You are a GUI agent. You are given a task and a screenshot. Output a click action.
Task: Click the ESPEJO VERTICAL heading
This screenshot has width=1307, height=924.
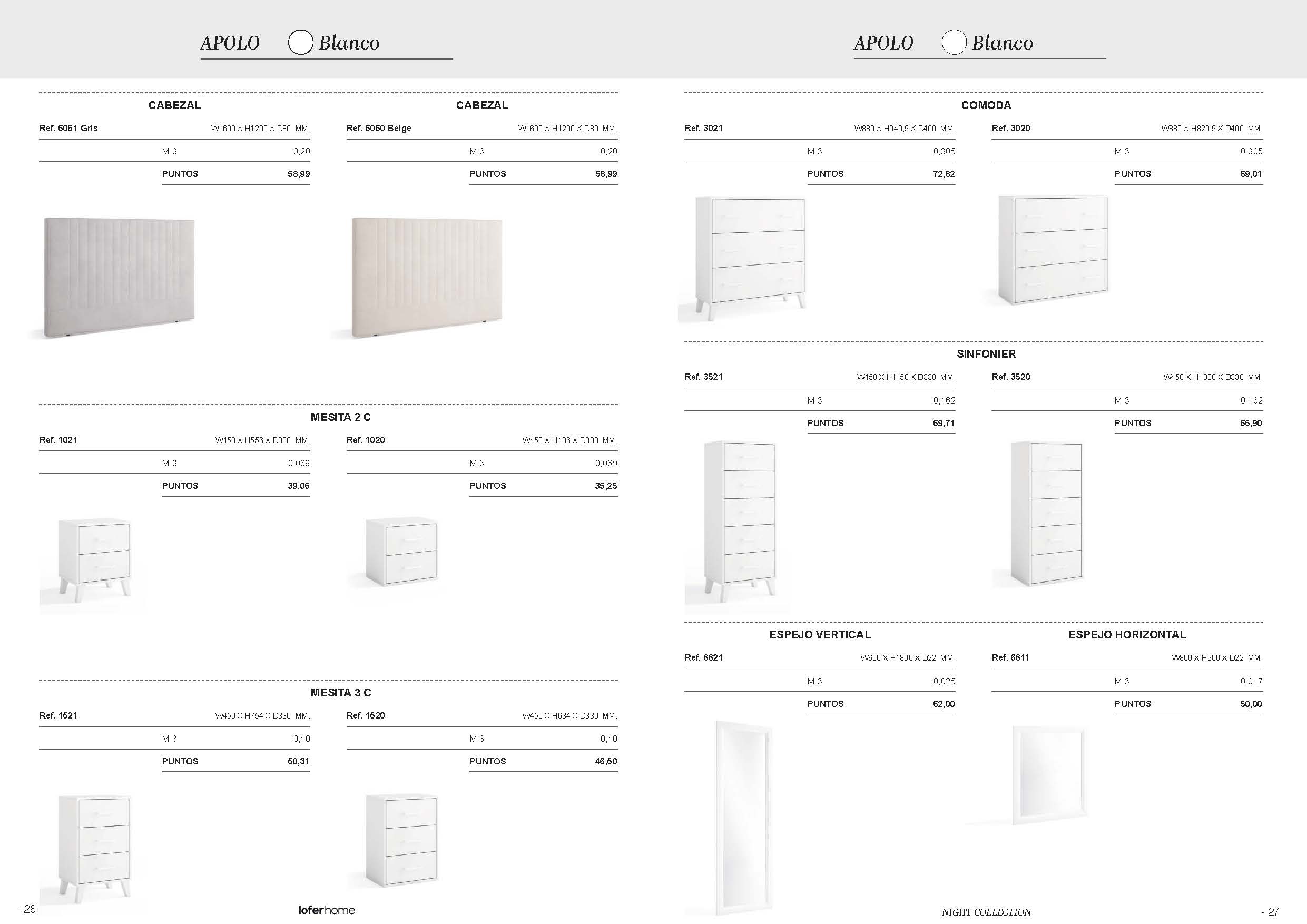pos(820,635)
